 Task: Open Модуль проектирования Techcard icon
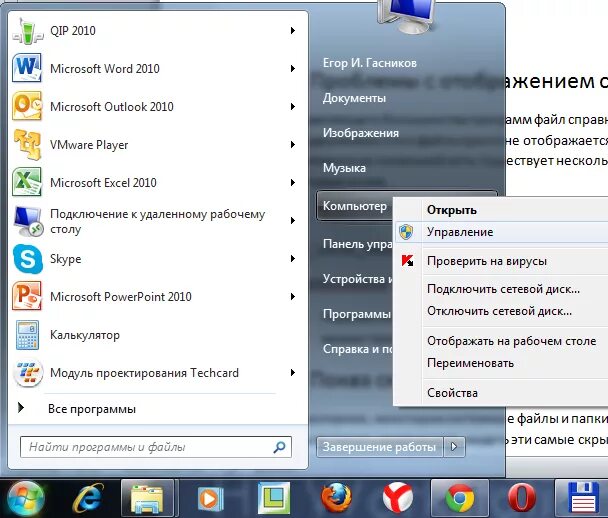point(27,373)
